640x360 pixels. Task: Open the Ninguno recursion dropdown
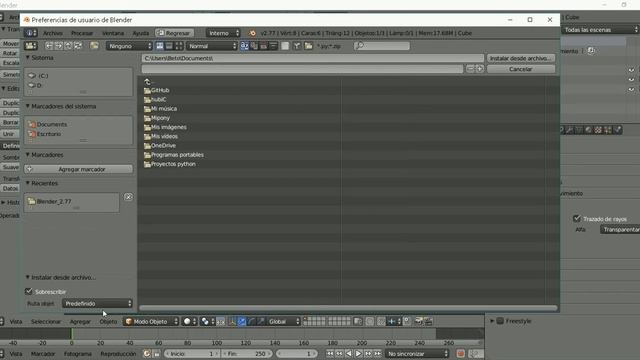pos(129,46)
